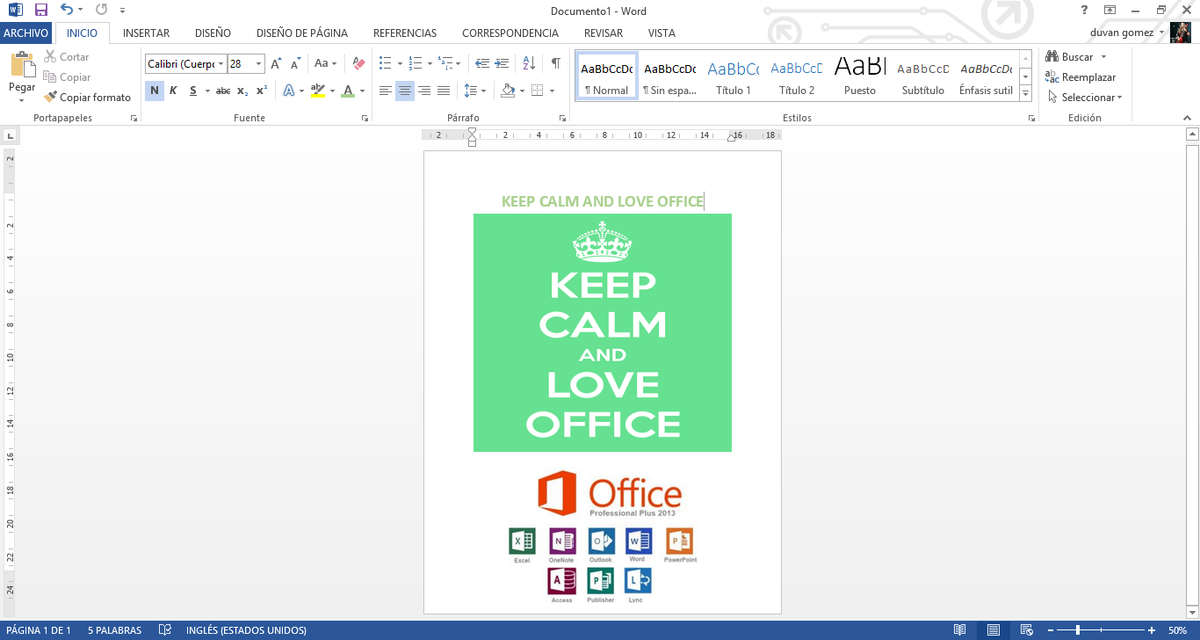Viewport: 1200px width, 640px height.
Task: Toggle underline (S) formatting
Action: pyautogui.click(x=192, y=90)
